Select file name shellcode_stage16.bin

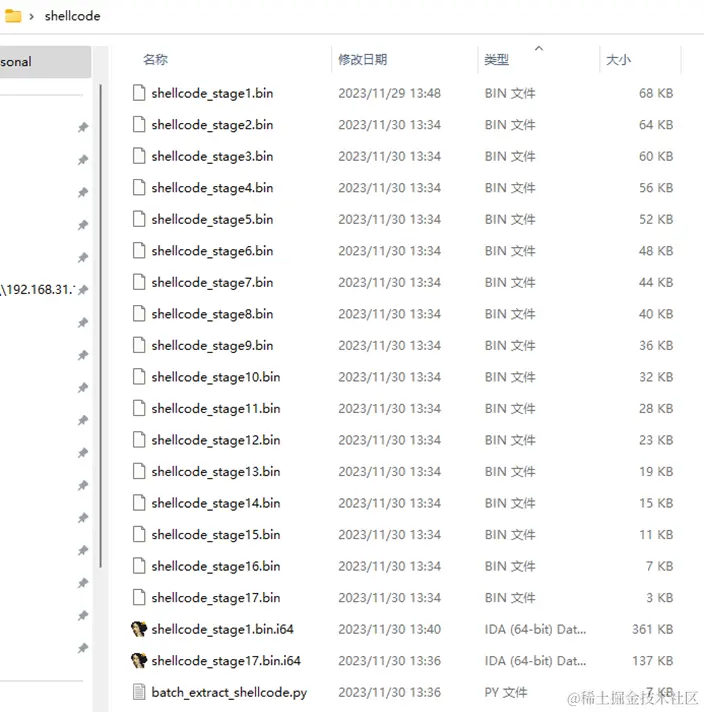(216, 567)
